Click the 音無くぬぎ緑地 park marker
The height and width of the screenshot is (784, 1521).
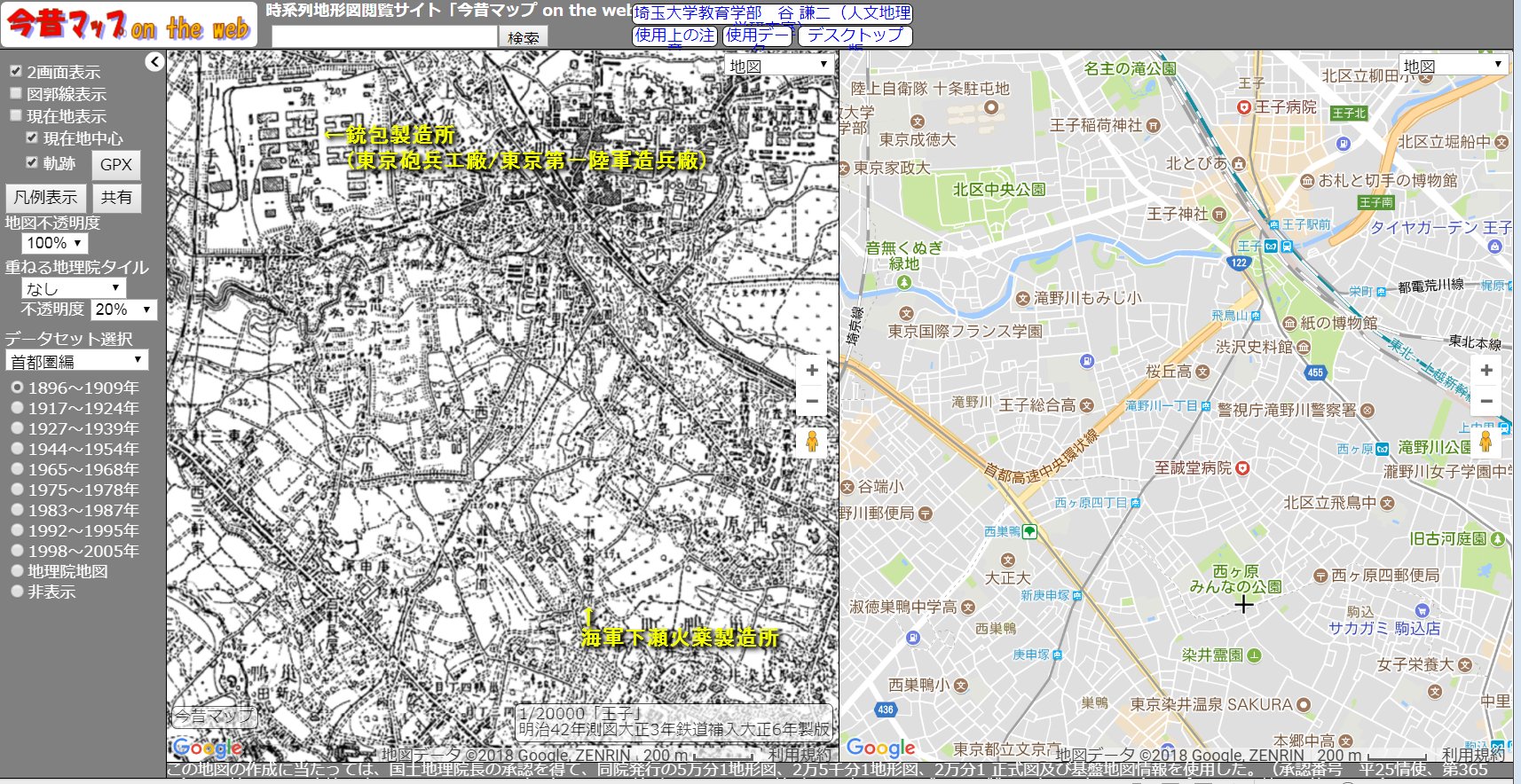point(903,282)
